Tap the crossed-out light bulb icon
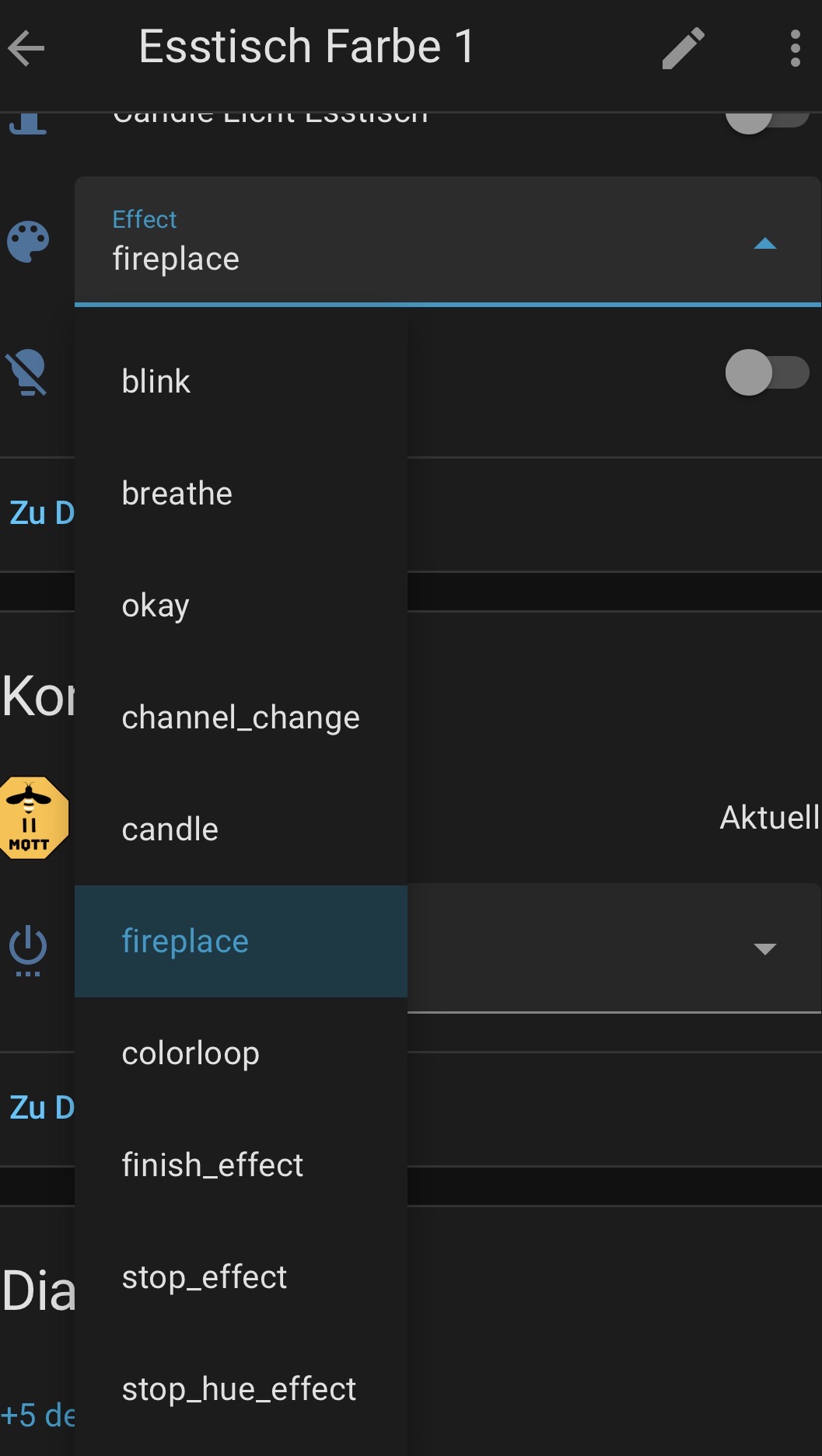The width and height of the screenshot is (822, 1456). [x=27, y=372]
